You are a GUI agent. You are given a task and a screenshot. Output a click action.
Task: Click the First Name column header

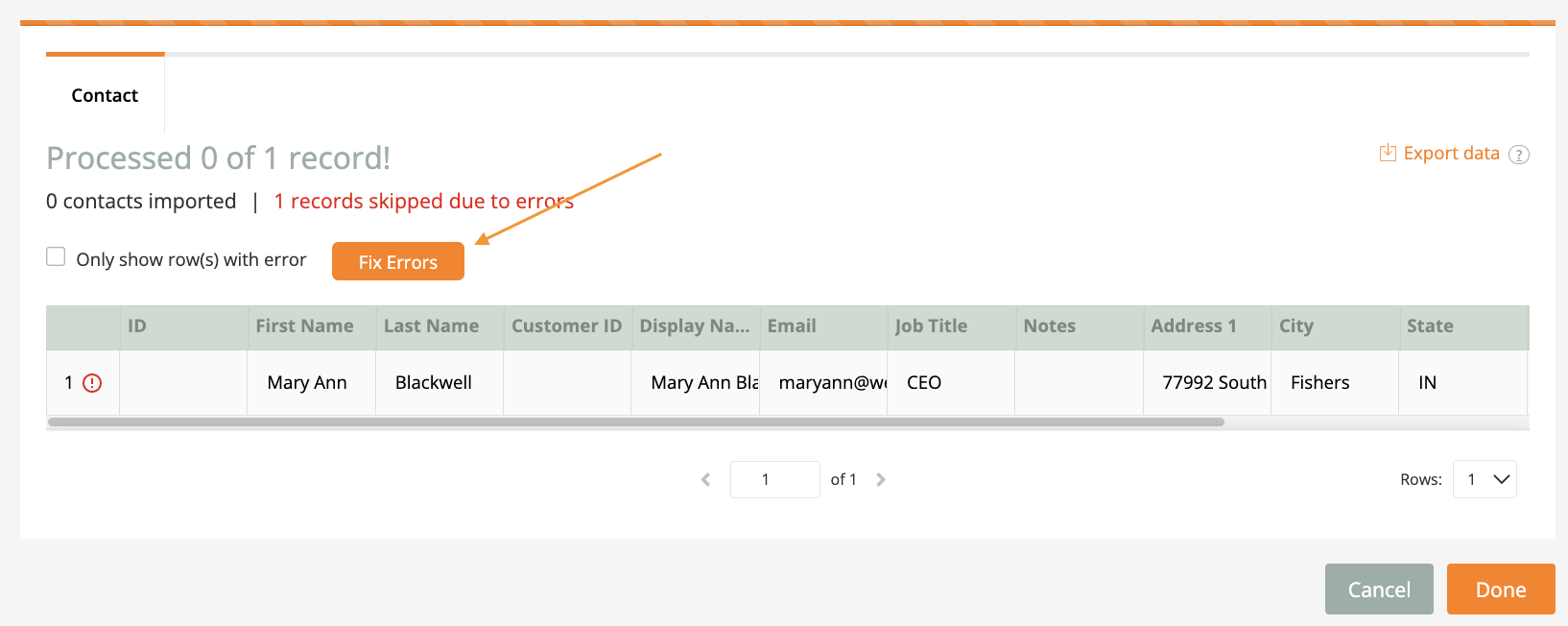[x=311, y=326]
